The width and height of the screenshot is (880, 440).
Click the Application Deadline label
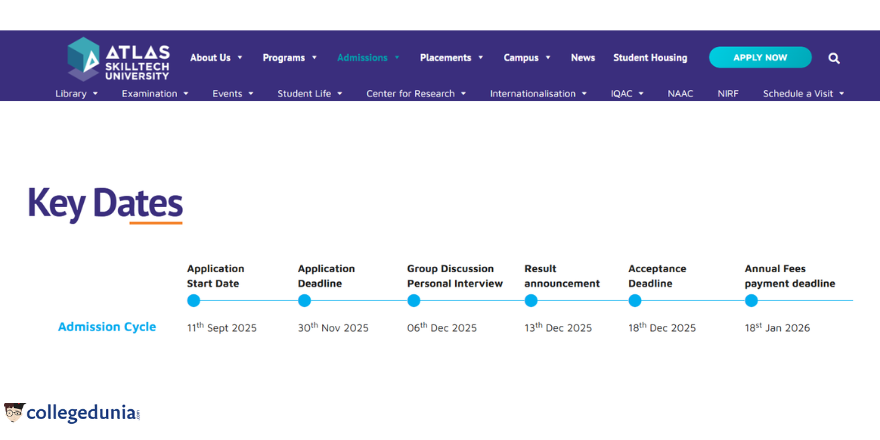click(327, 276)
